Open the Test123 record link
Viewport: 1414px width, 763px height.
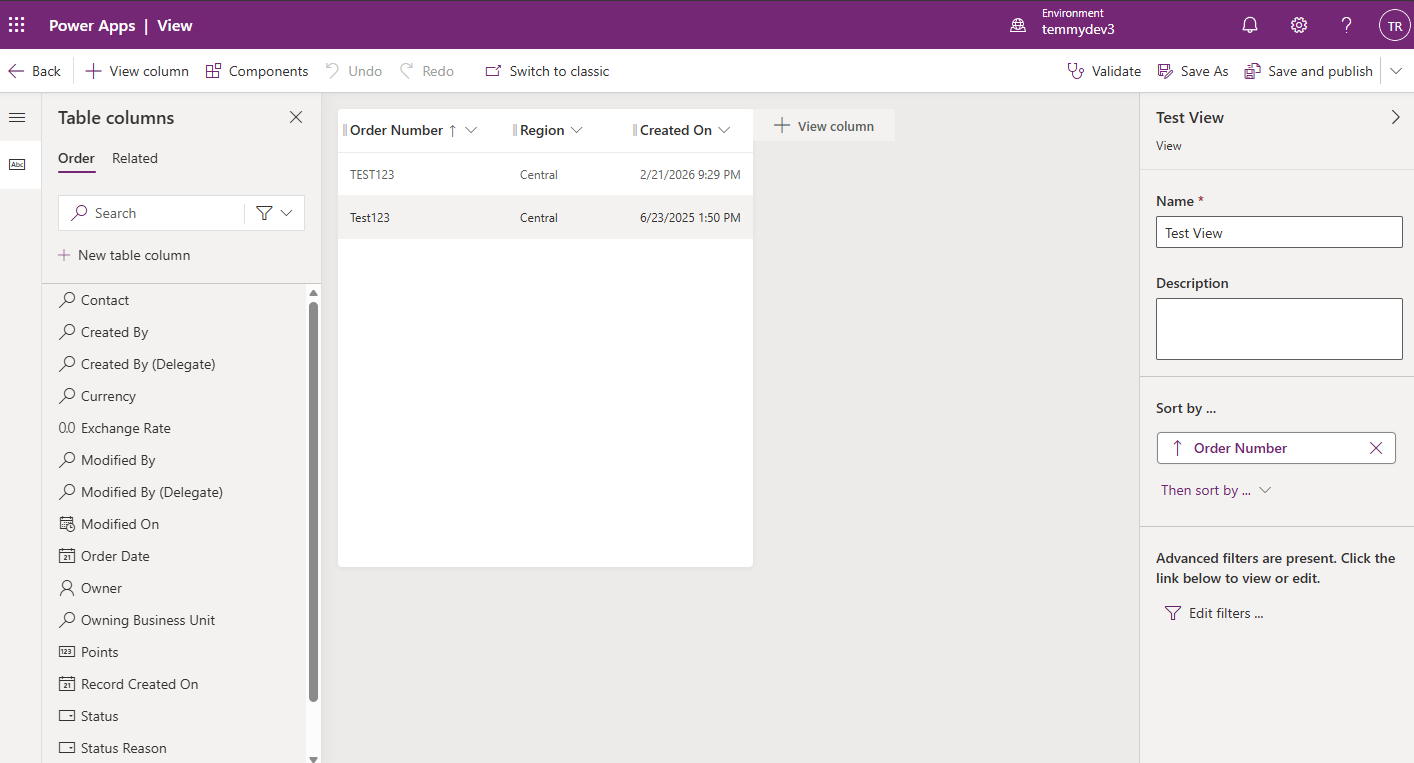(370, 218)
